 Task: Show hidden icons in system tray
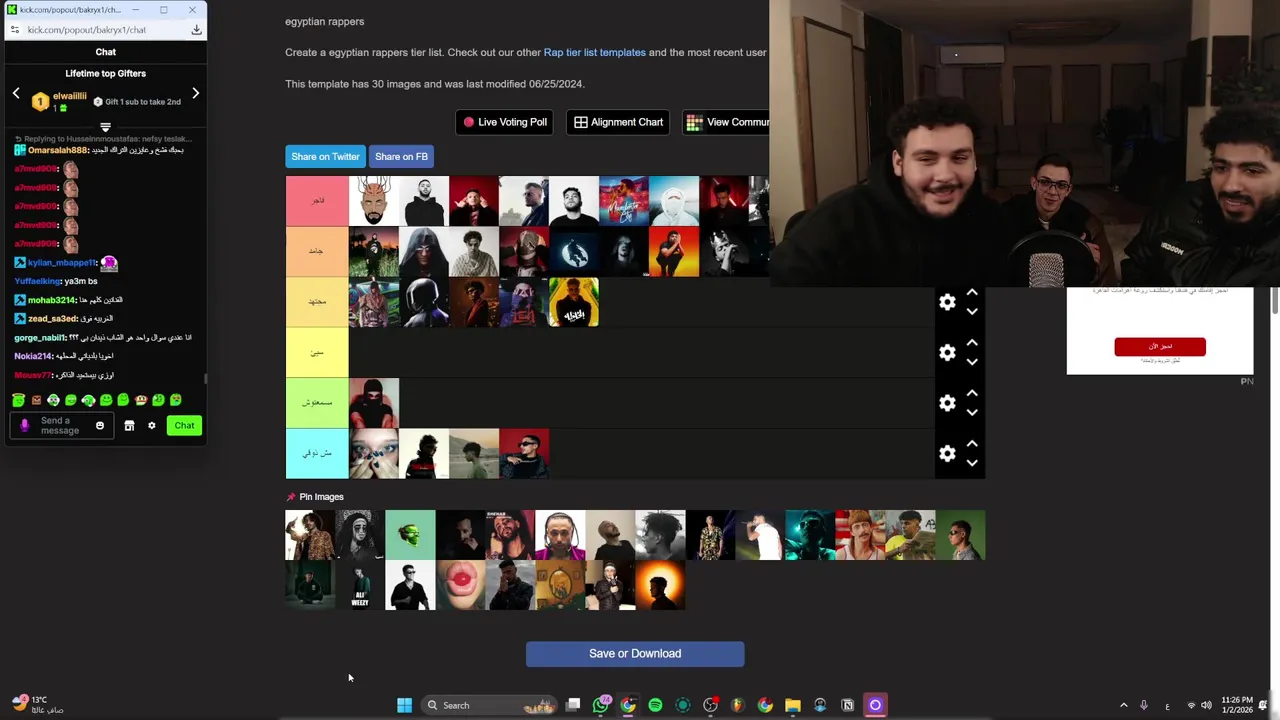pos(1123,705)
